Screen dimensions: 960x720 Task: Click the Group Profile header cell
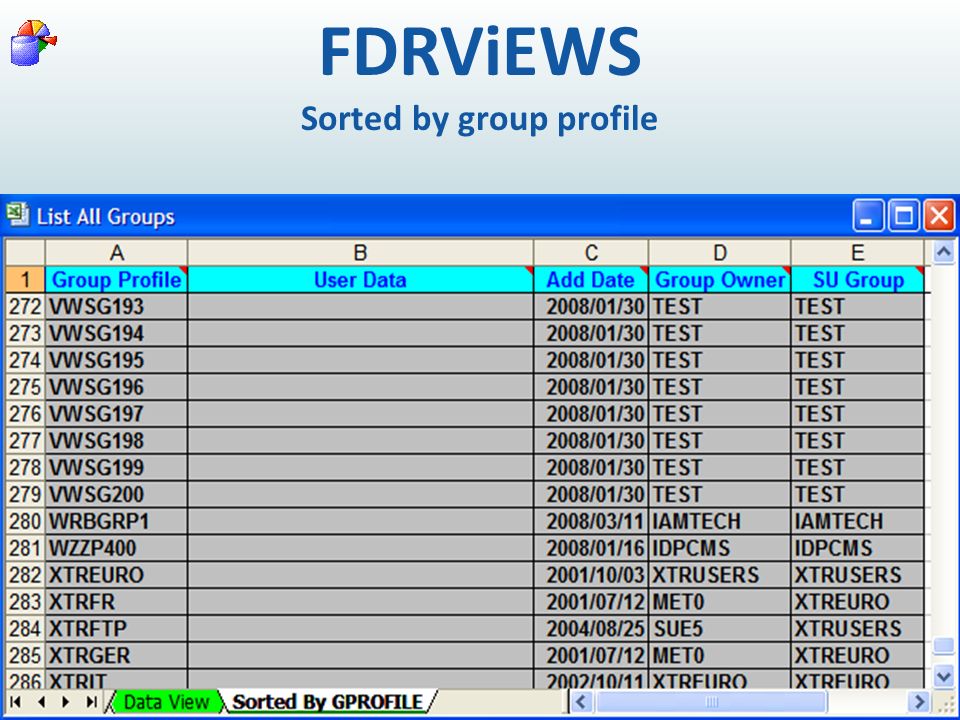pyautogui.click(x=116, y=279)
